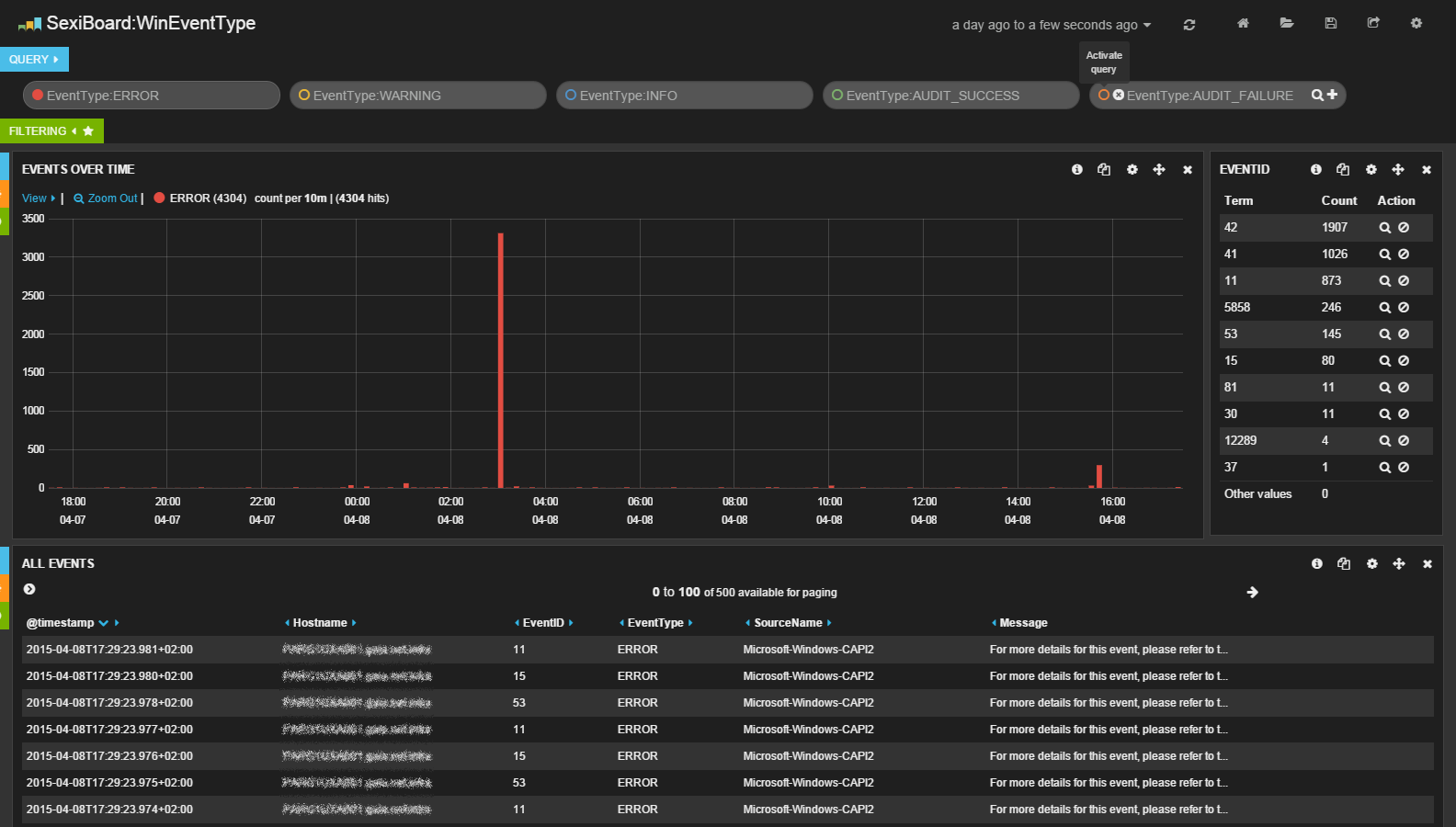Filter on term 41 with magnifier icon
Image resolution: width=1456 pixels, height=827 pixels.
coord(1384,255)
